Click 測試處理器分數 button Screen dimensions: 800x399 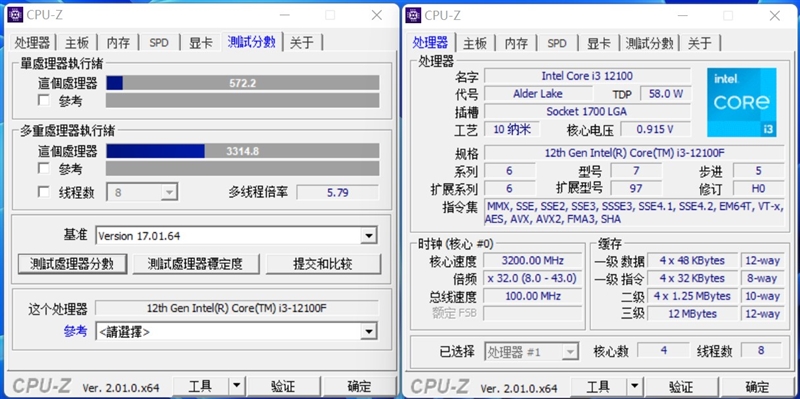coord(71,264)
